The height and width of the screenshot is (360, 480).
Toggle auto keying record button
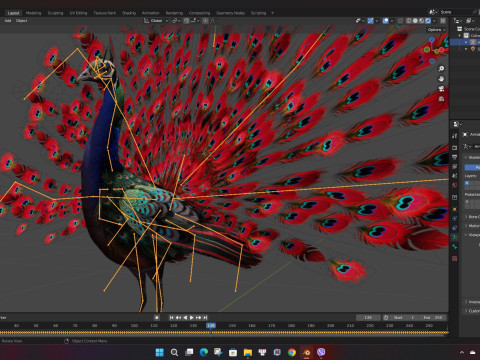click(x=157, y=318)
